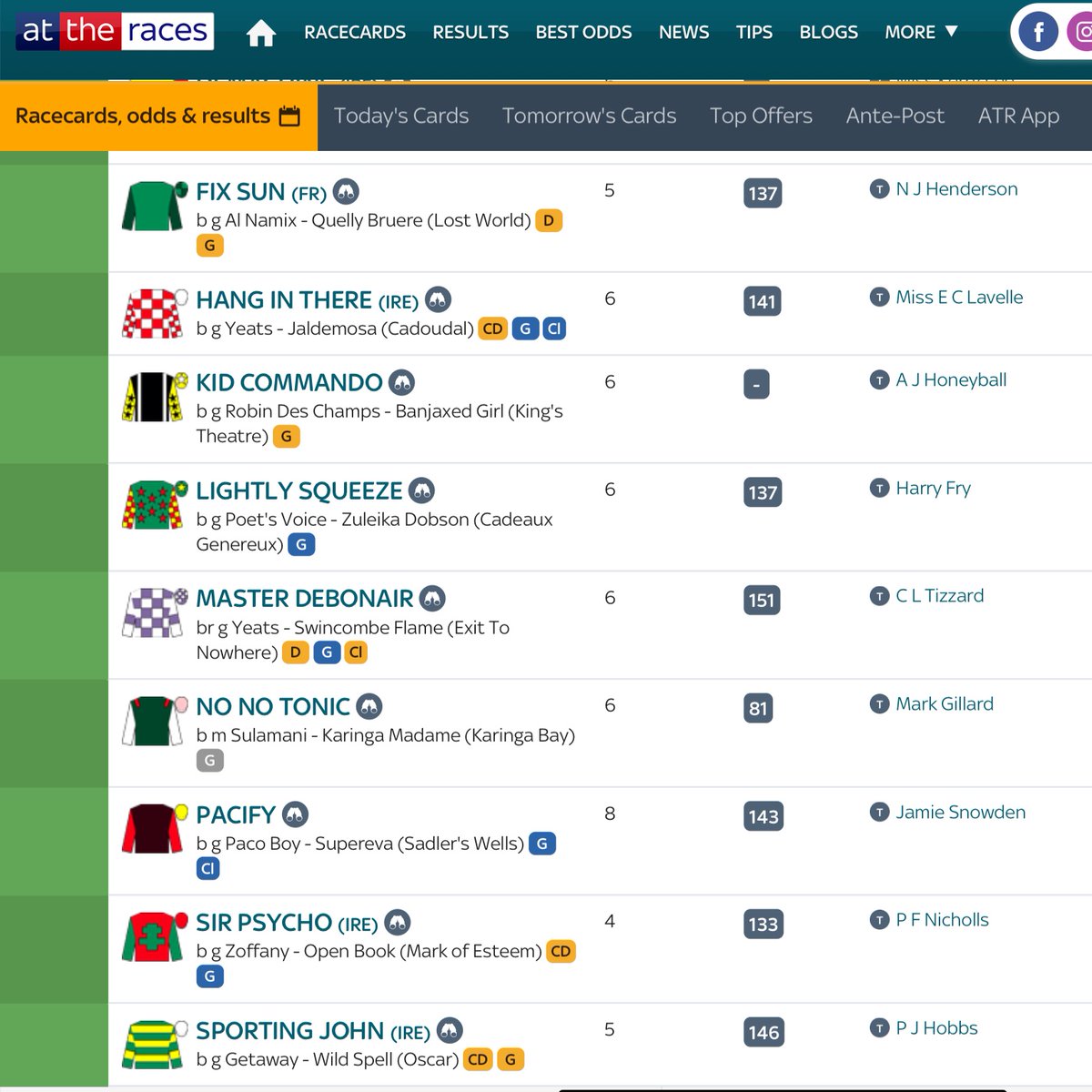Open trainer Mark Gillard
This screenshot has width=1092, height=1092.
coord(945,704)
